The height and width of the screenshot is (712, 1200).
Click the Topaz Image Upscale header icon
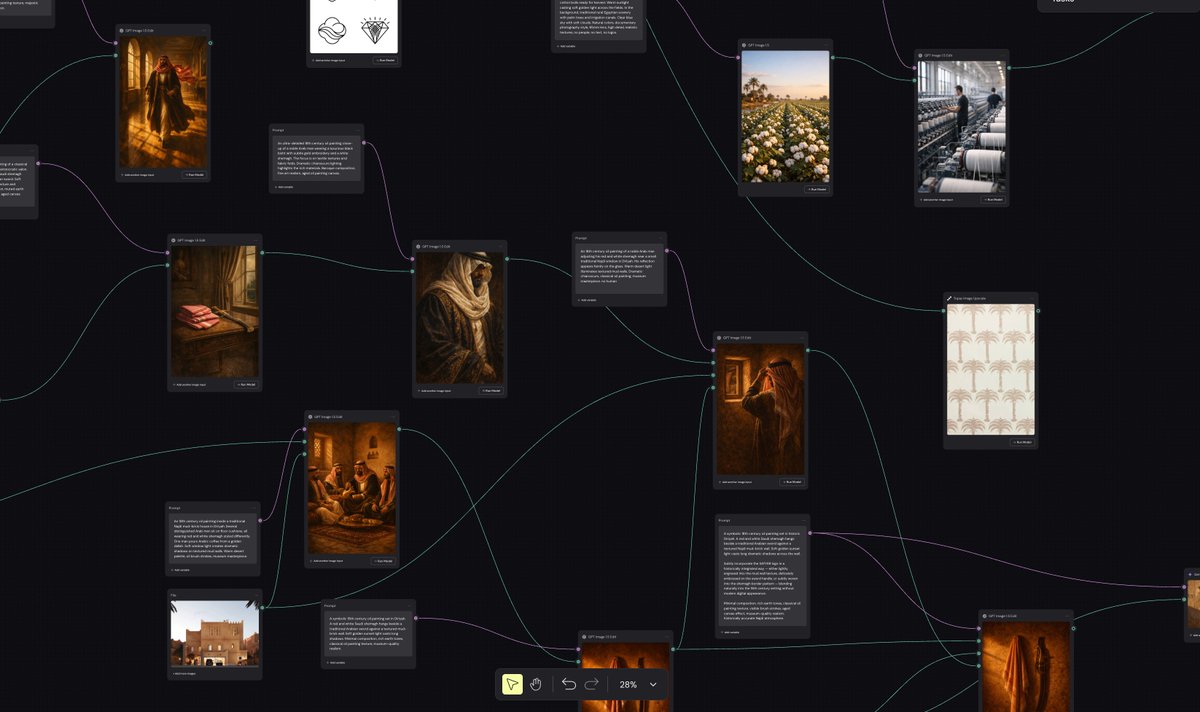949,298
